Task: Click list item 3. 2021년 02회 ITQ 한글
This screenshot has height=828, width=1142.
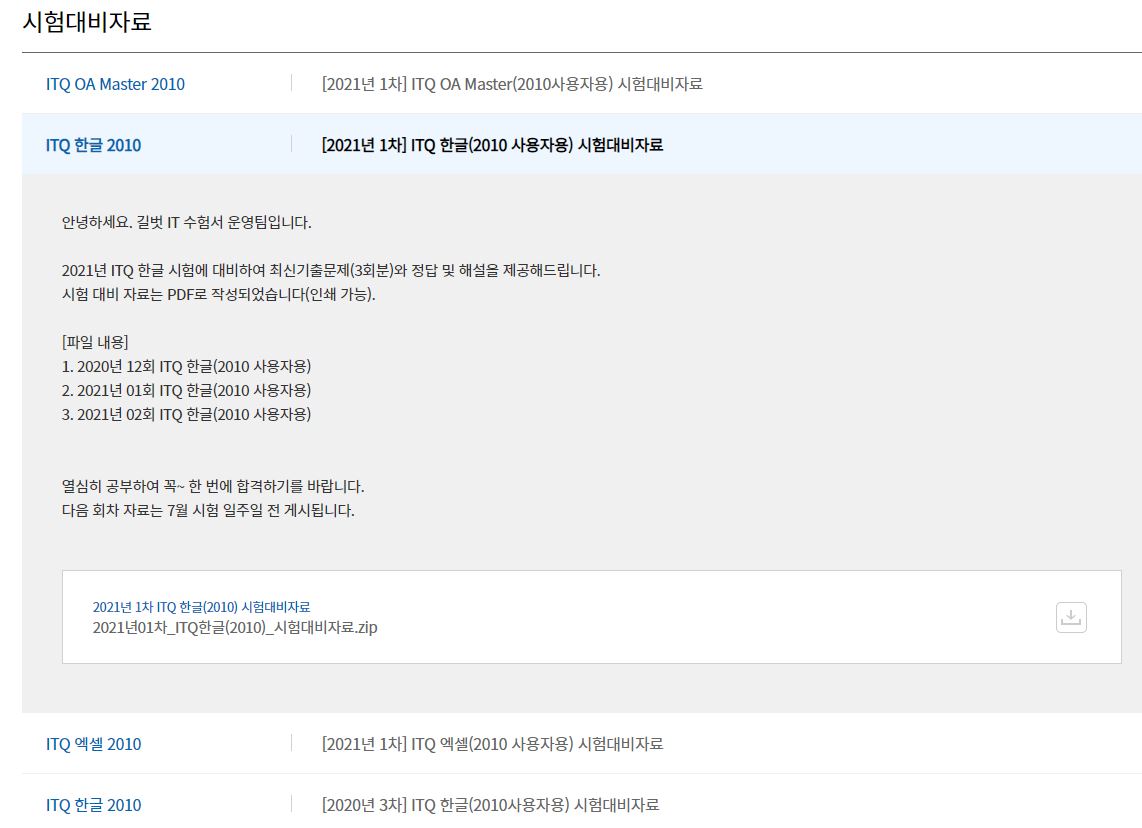Action: 186,414
